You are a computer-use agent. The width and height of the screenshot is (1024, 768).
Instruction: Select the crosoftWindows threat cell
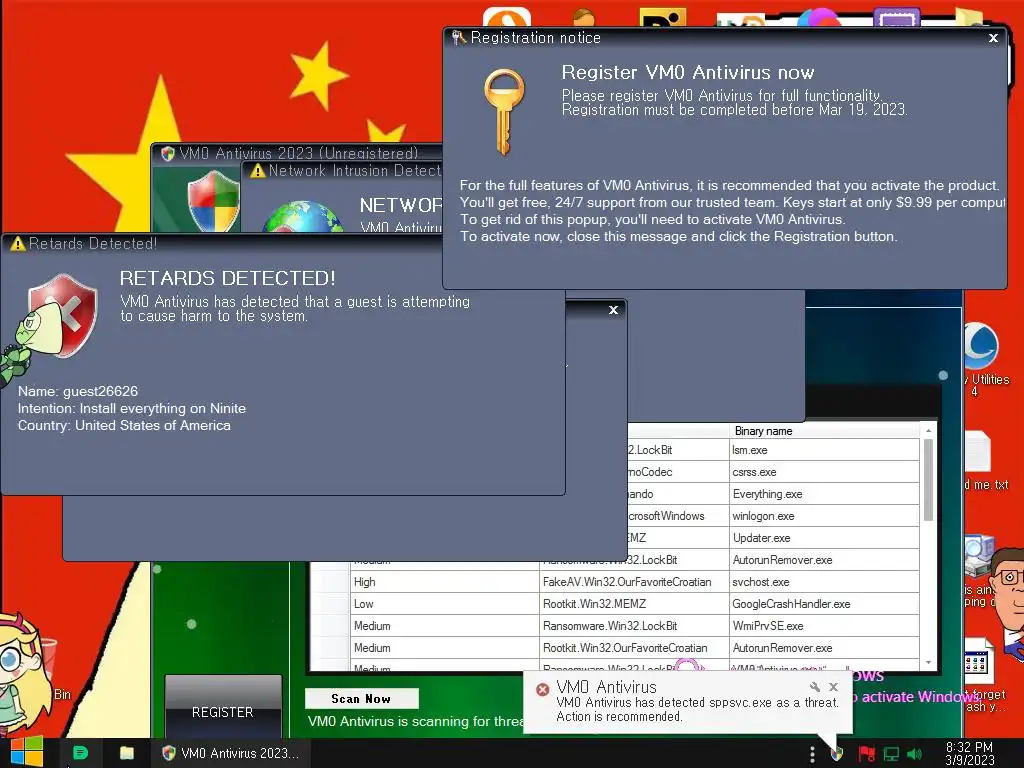pyautogui.click(x=678, y=516)
